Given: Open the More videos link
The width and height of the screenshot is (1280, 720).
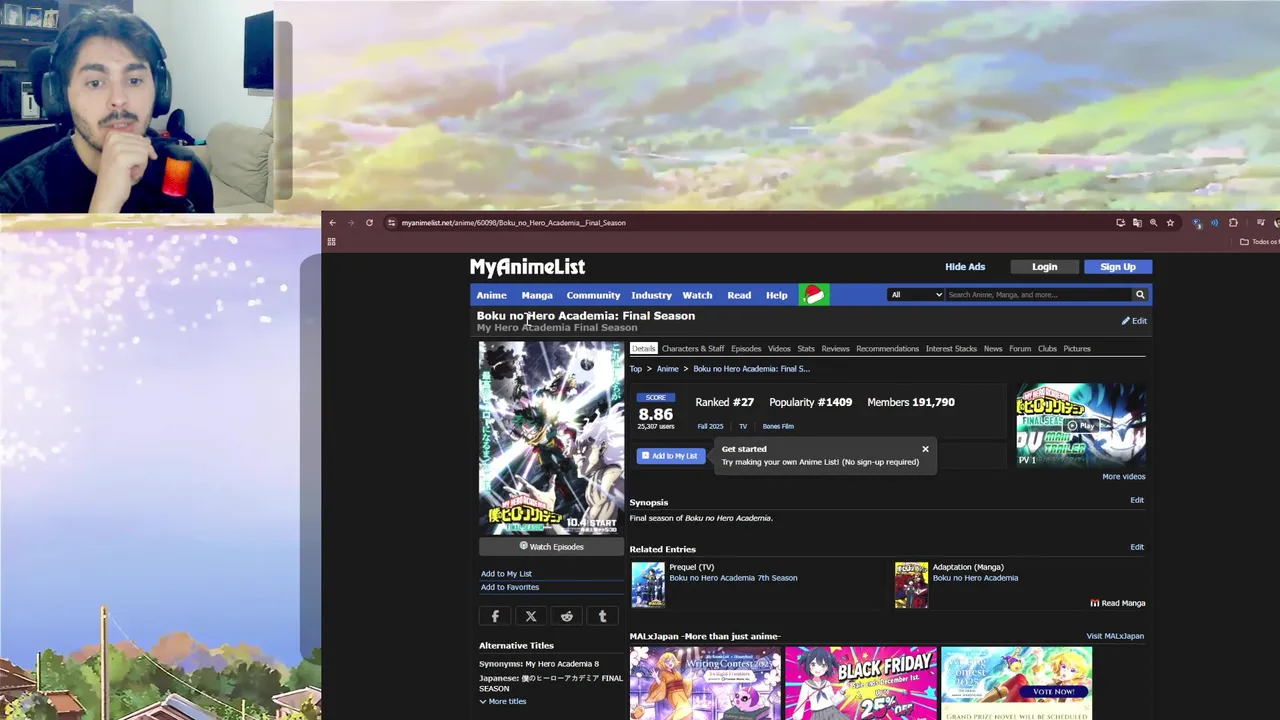Looking at the screenshot, I should [1124, 477].
